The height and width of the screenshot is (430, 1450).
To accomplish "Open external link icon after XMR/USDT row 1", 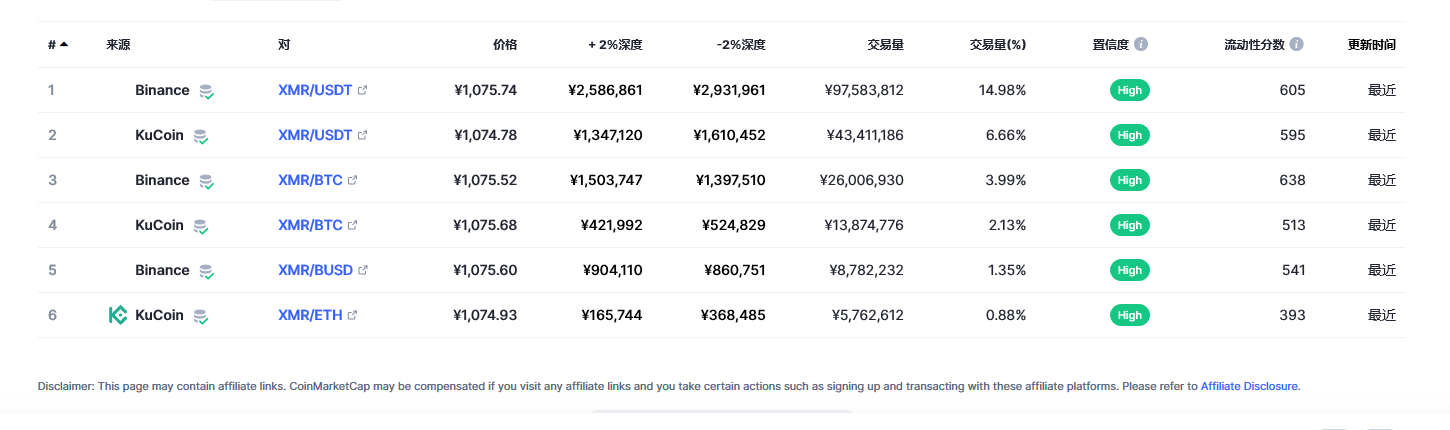I will (362, 90).
